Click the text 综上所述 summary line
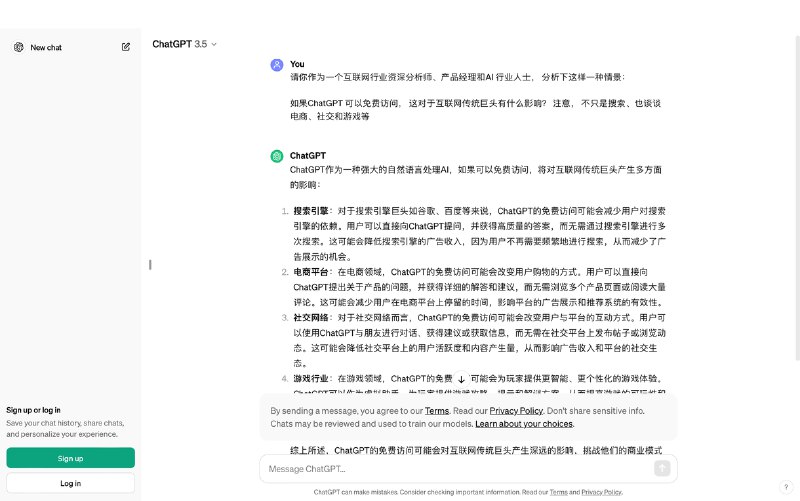The image size is (800, 501). [x=476, y=450]
